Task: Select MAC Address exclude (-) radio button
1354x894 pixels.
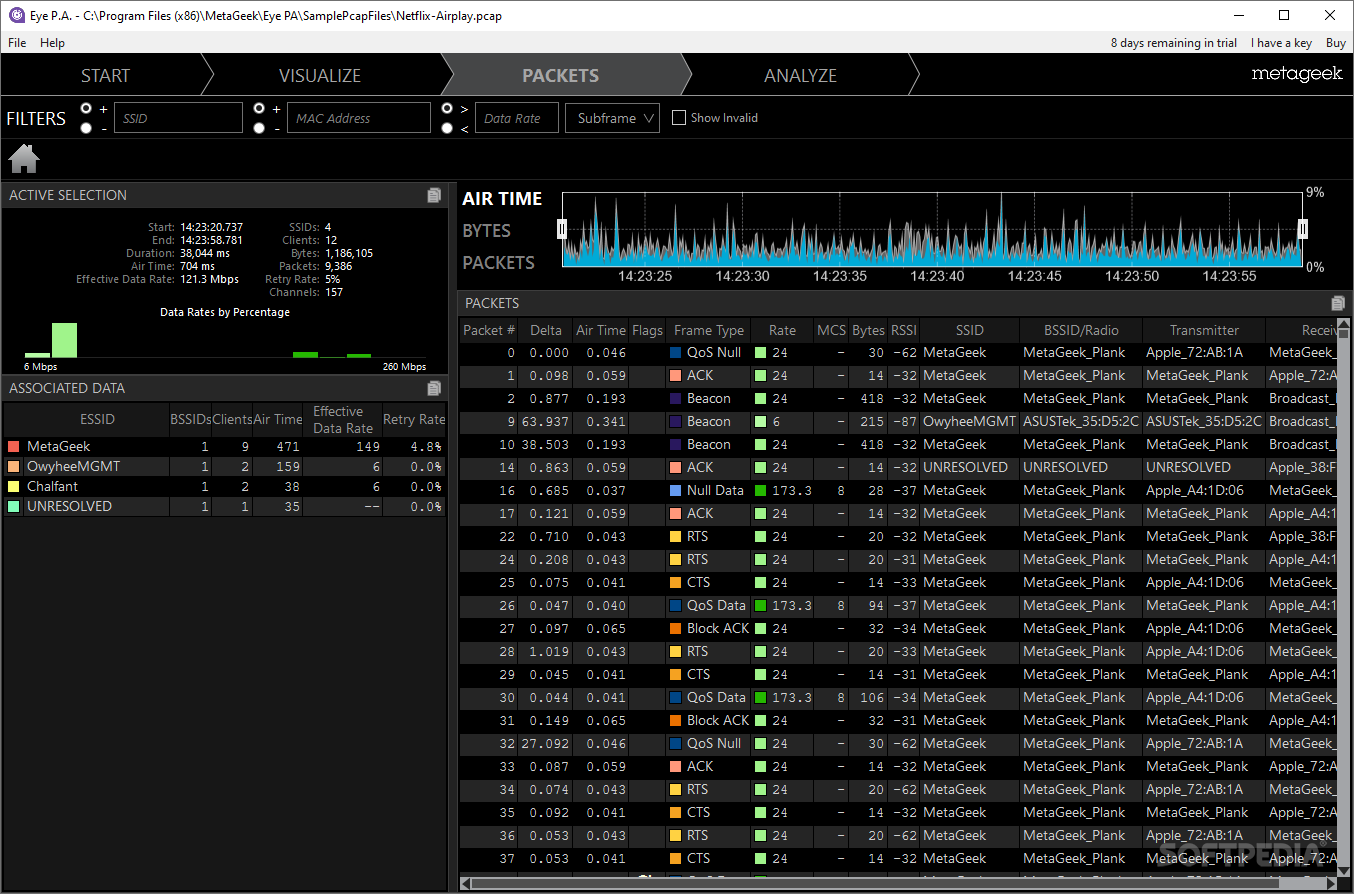Action: 260,127
